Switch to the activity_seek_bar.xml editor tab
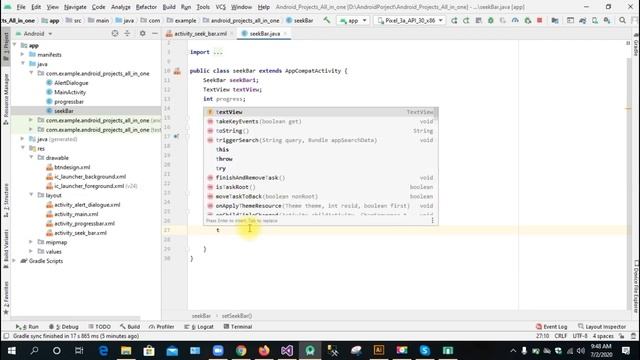The image size is (640, 360). (200, 33)
